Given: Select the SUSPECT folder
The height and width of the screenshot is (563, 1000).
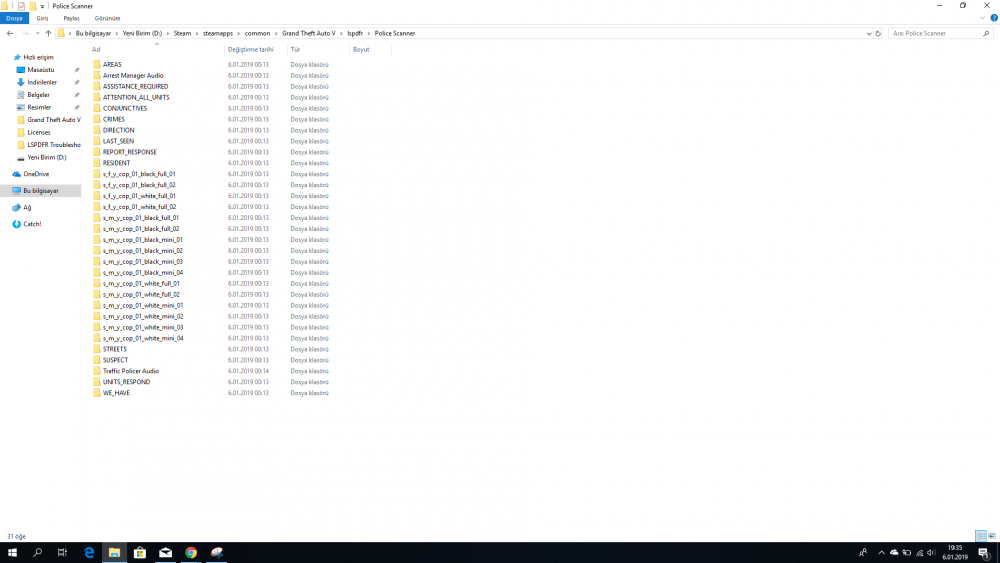Looking at the screenshot, I should 115,360.
